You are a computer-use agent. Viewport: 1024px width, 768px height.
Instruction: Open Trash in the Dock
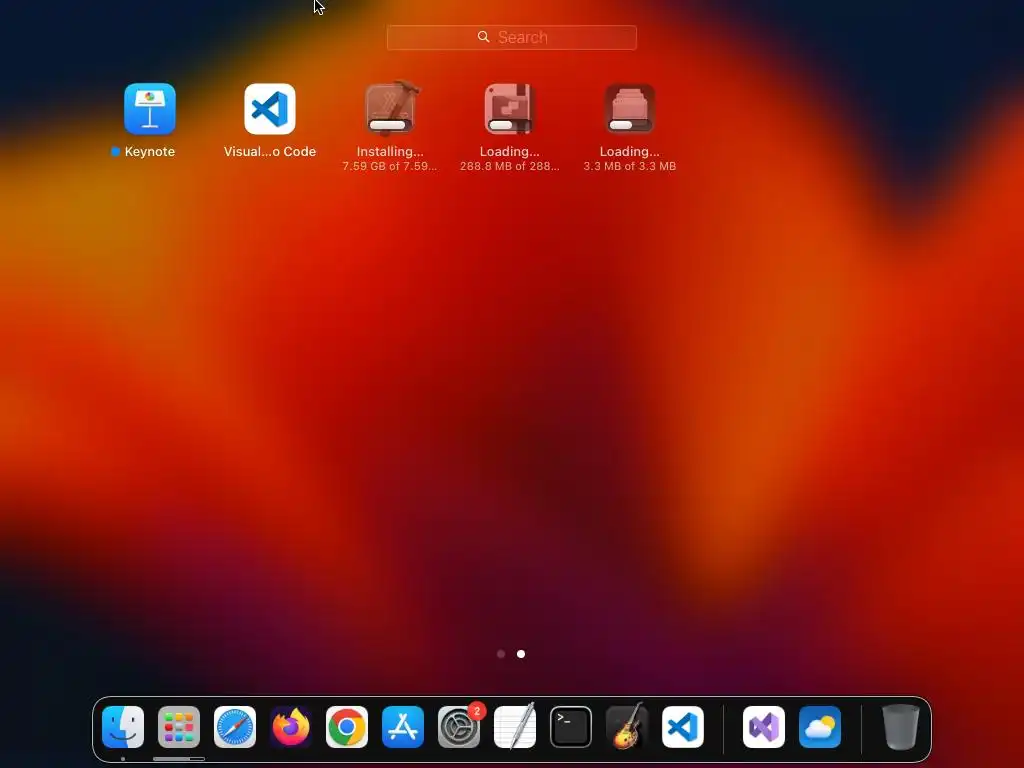pos(901,727)
